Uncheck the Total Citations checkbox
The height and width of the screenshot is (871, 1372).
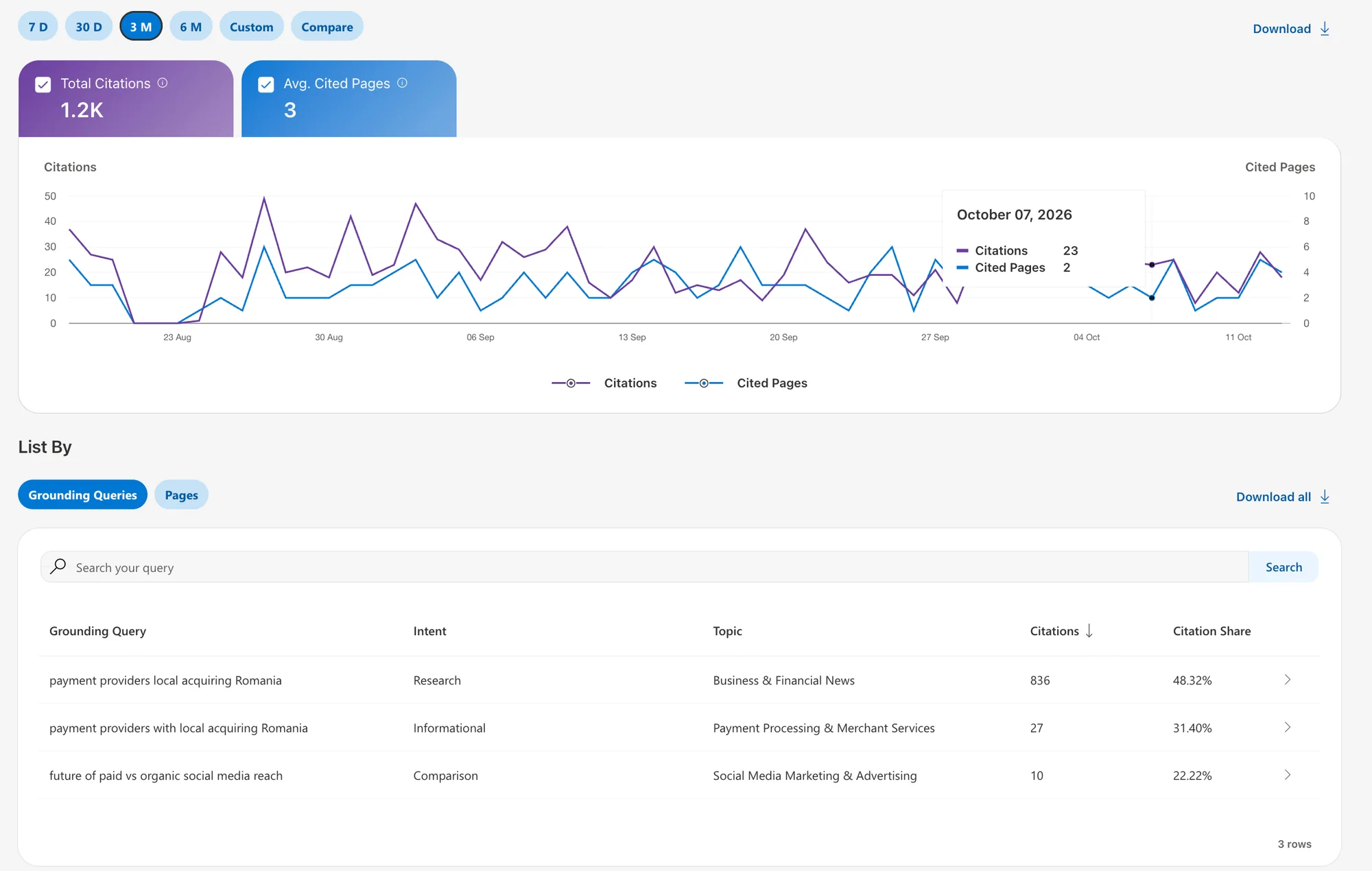point(43,84)
